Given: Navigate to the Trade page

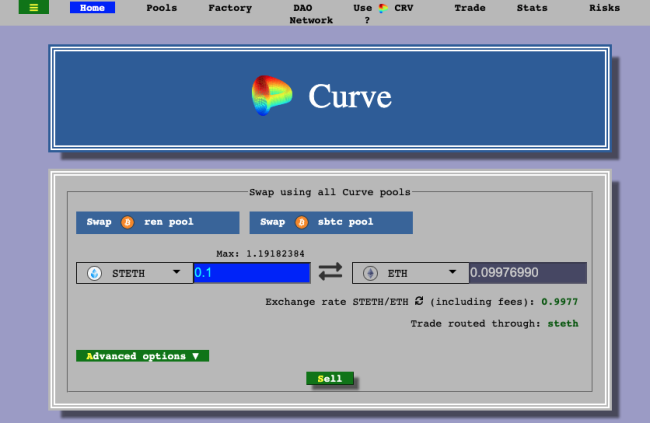Looking at the screenshot, I should (470, 8).
